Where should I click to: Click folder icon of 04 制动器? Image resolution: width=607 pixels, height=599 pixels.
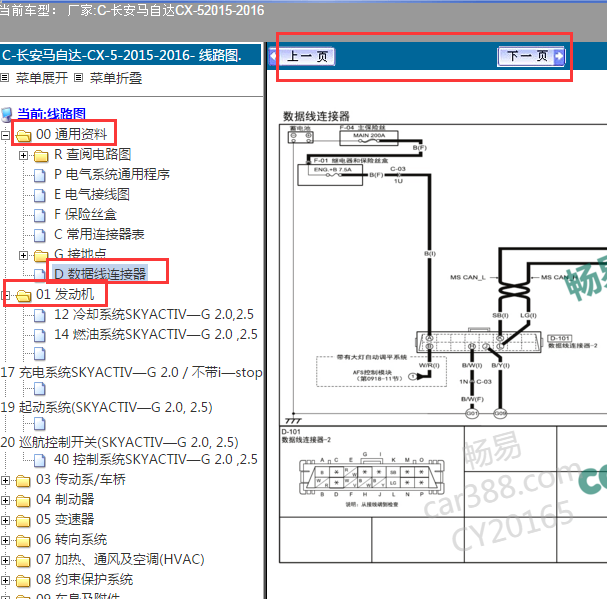click(x=23, y=501)
